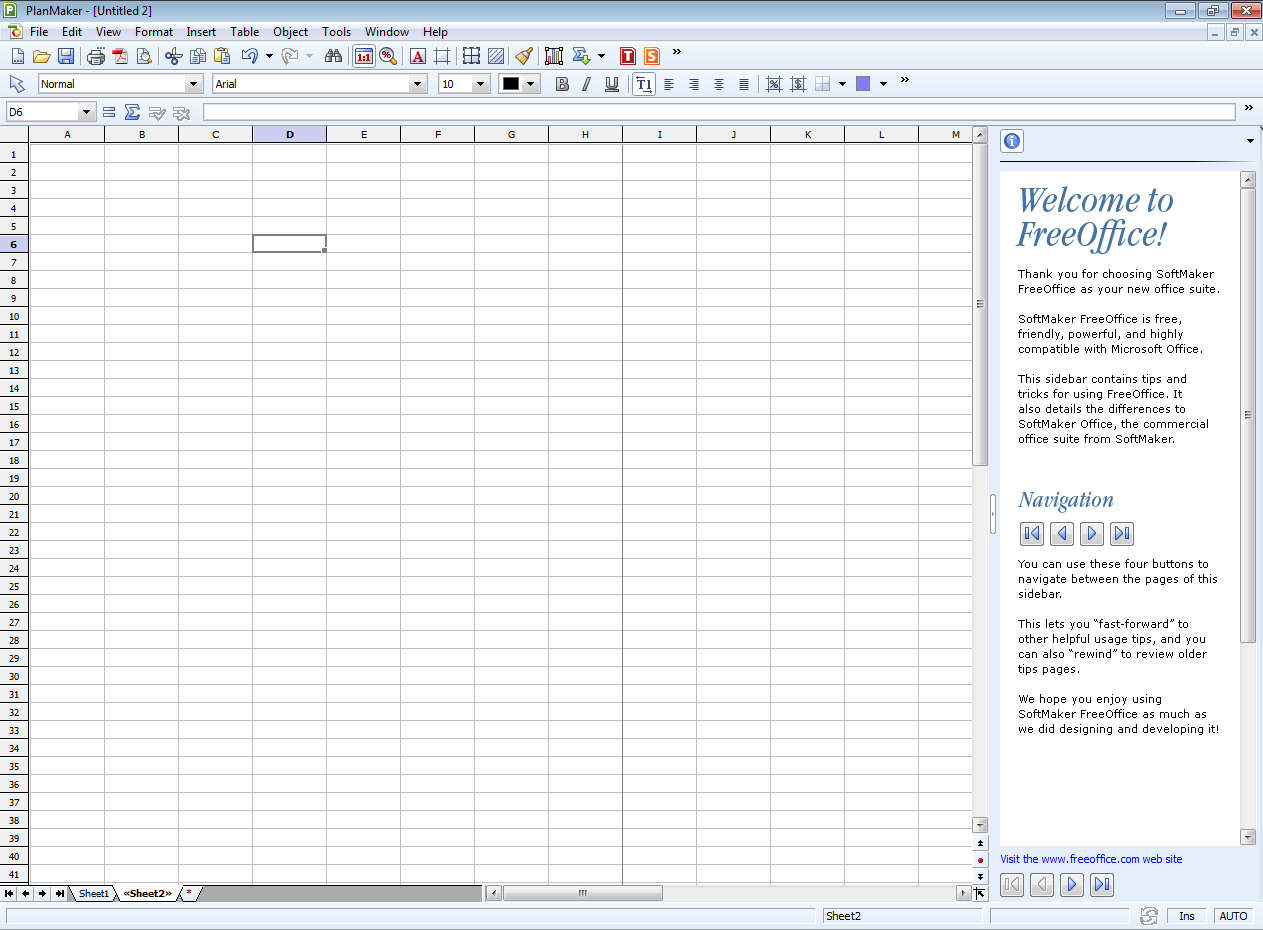Image resolution: width=1263 pixels, height=930 pixels.
Task: Switch to the Sheet1 tab
Action: pos(94,893)
